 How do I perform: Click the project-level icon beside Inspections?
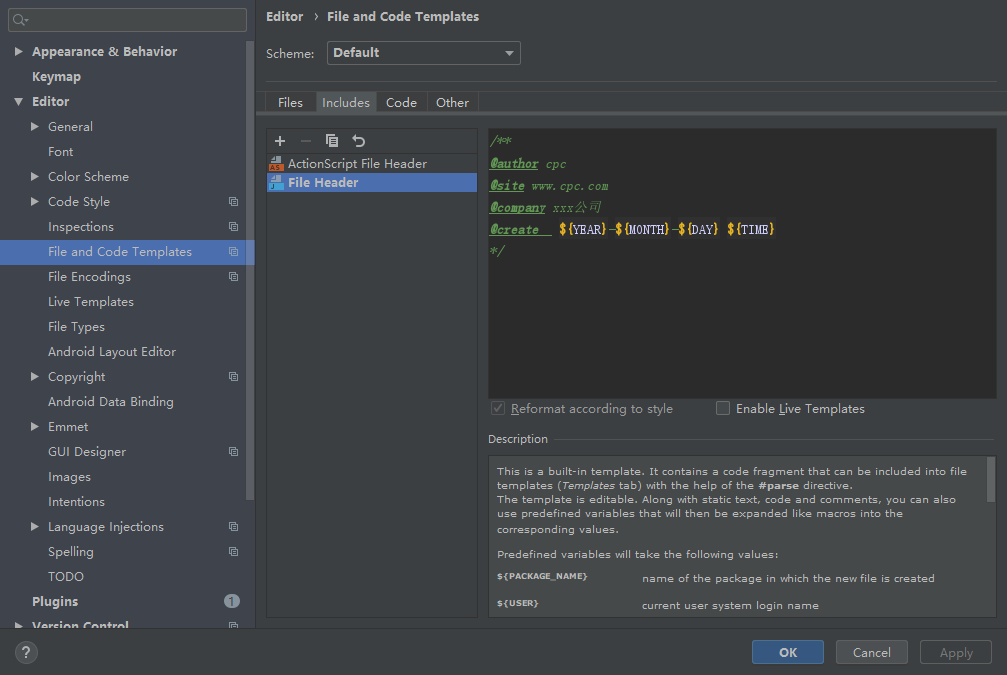coord(233,227)
